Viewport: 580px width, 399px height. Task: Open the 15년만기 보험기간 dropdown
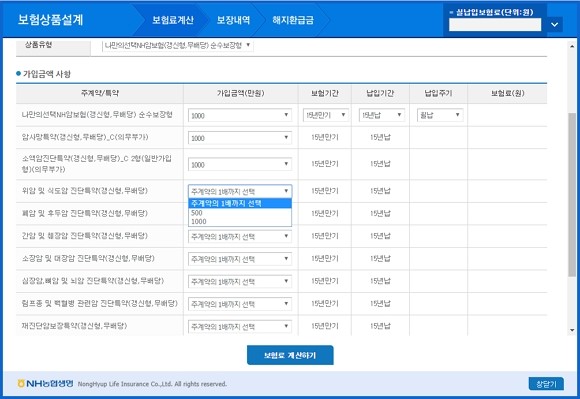point(325,115)
